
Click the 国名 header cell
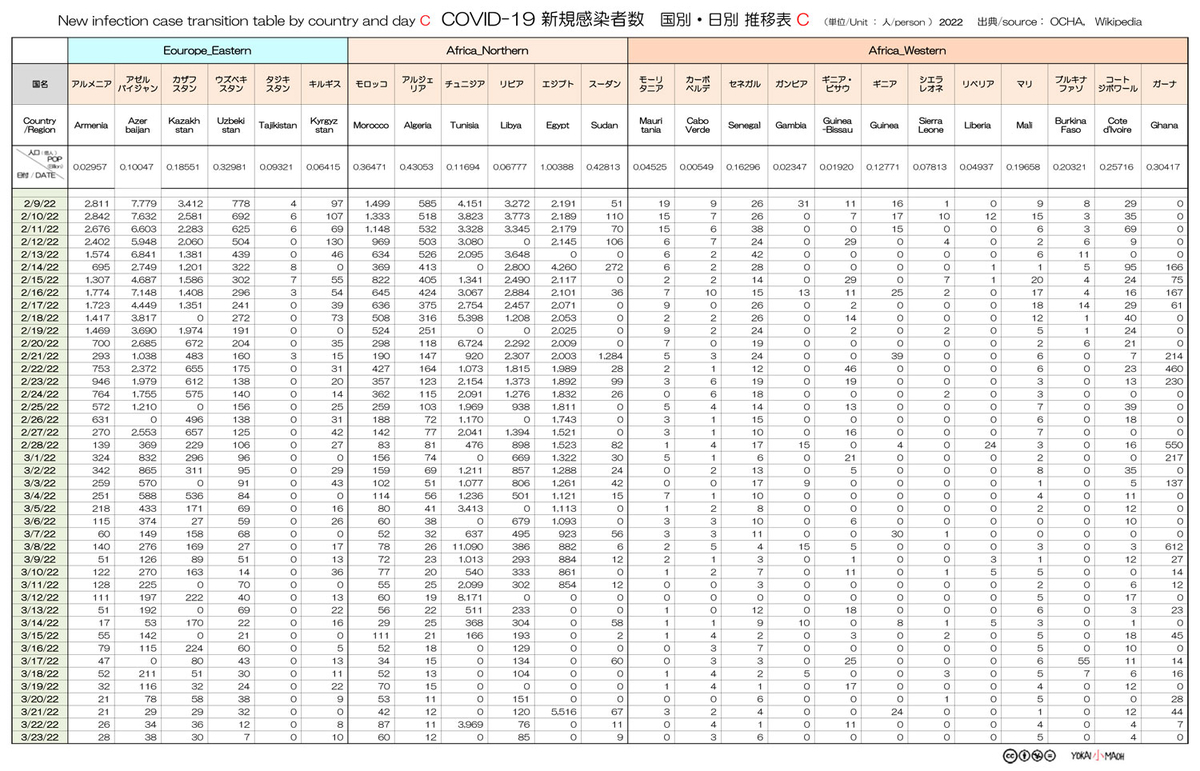(x=39, y=85)
